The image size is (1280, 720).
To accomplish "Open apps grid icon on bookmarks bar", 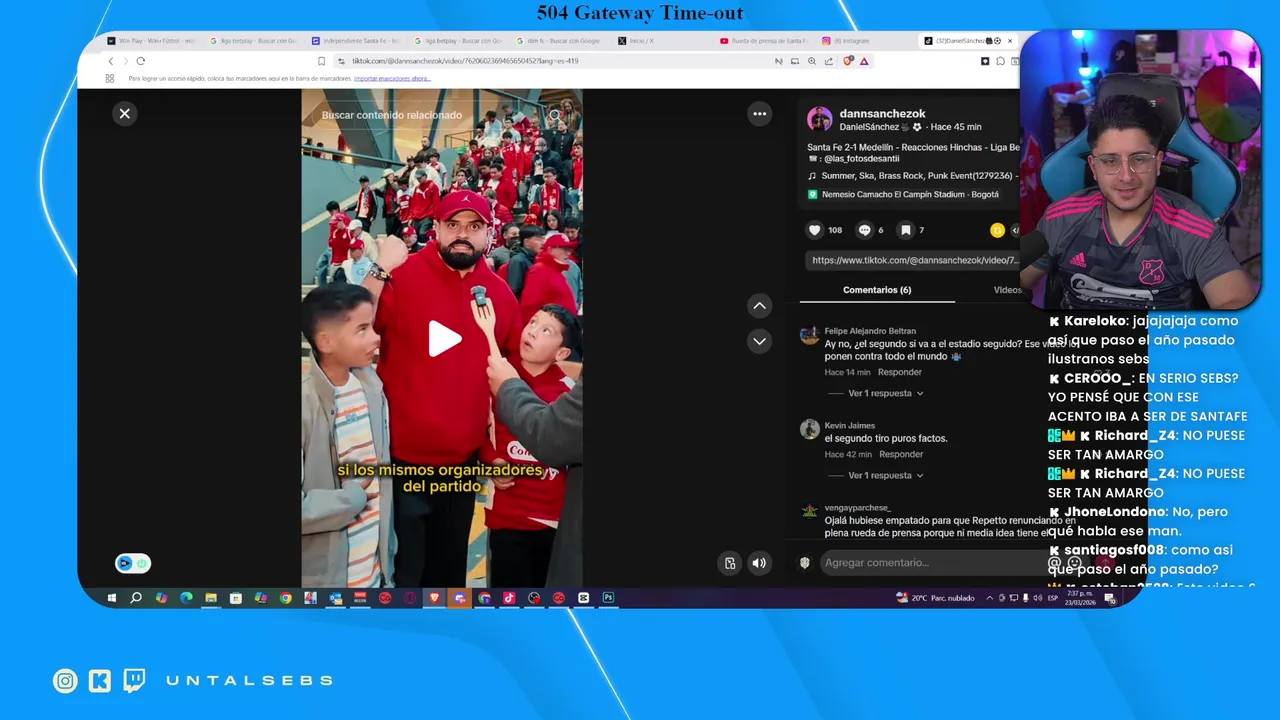I will [110, 78].
